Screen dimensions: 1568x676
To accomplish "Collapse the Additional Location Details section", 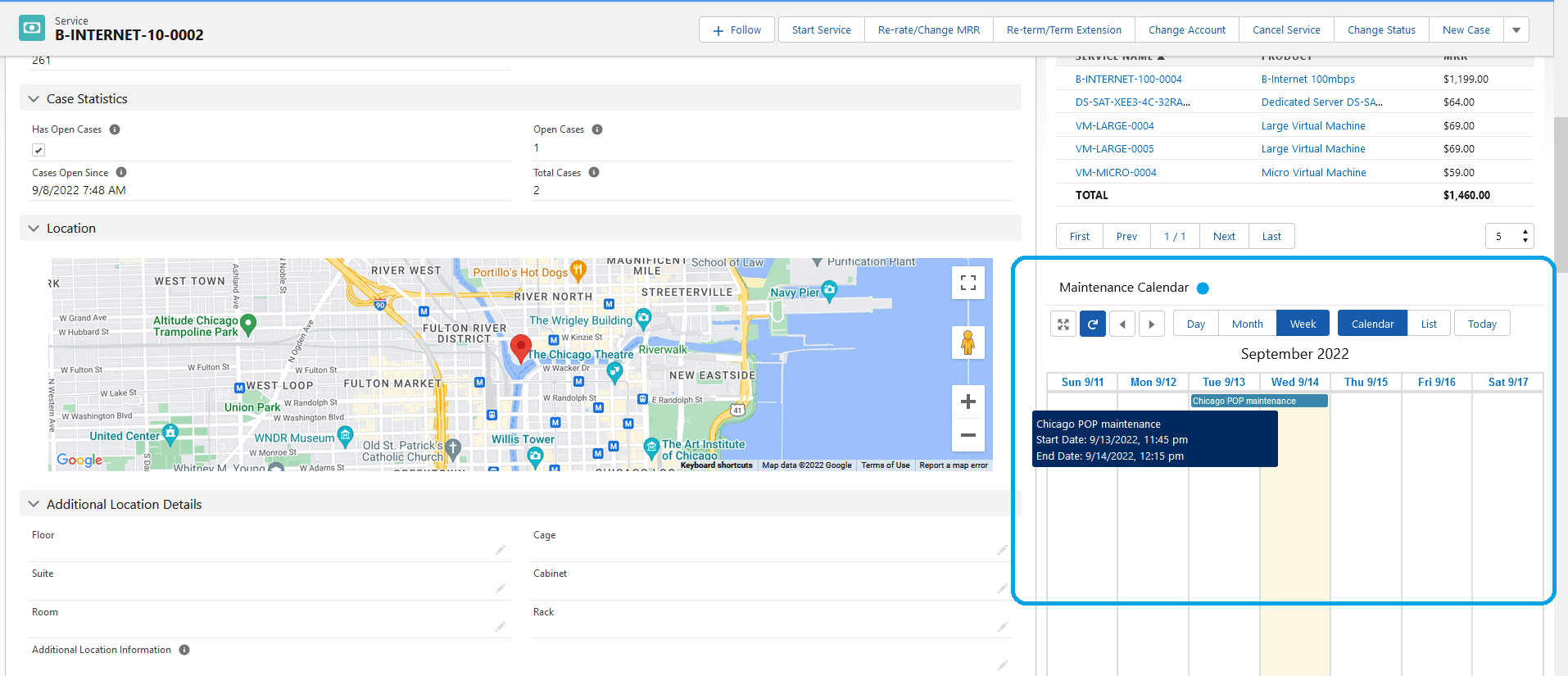I will (34, 505).
